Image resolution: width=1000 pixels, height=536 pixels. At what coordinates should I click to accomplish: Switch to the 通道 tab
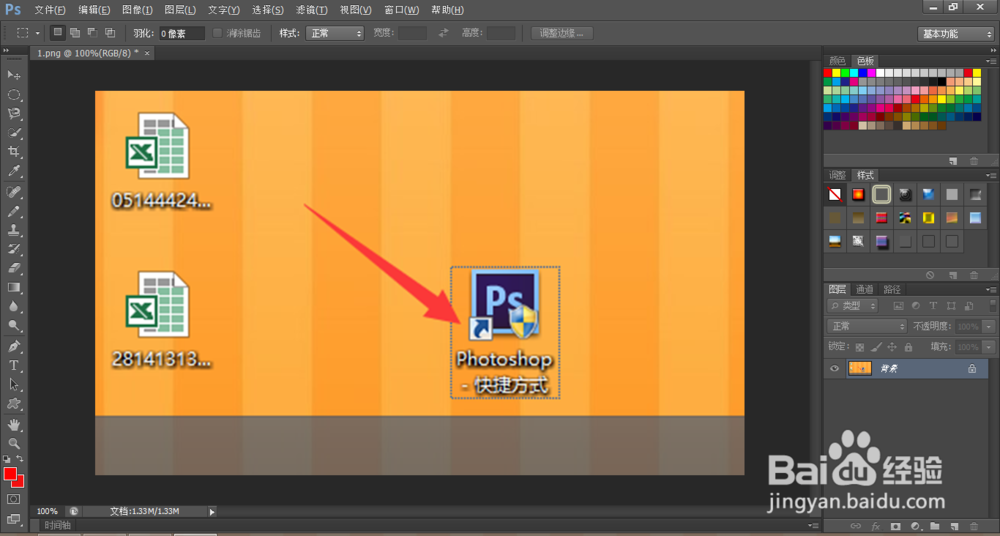tap(865, 290)
